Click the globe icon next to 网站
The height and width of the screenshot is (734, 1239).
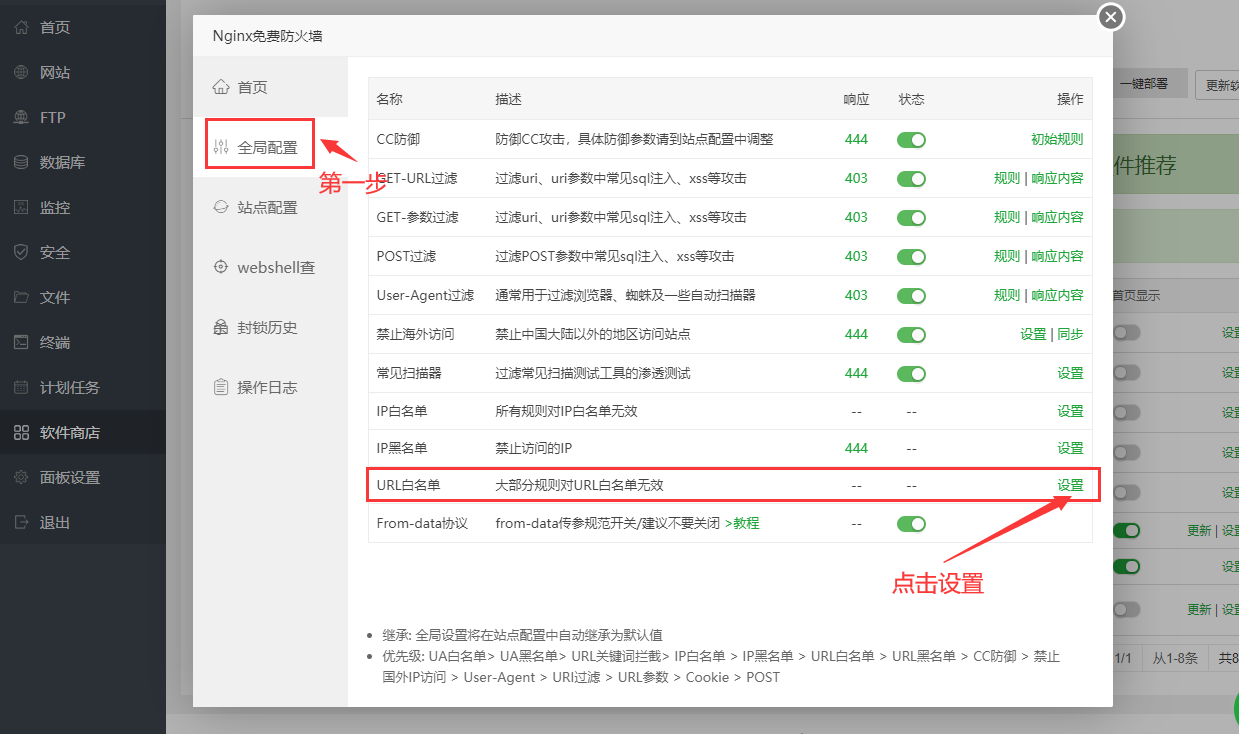[x=21, y=73]
